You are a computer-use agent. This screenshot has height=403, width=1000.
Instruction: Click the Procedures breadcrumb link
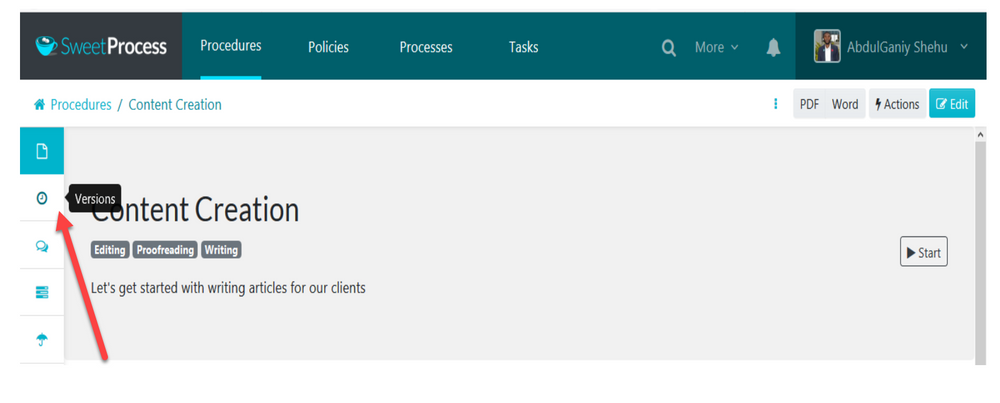pos(80,105)
